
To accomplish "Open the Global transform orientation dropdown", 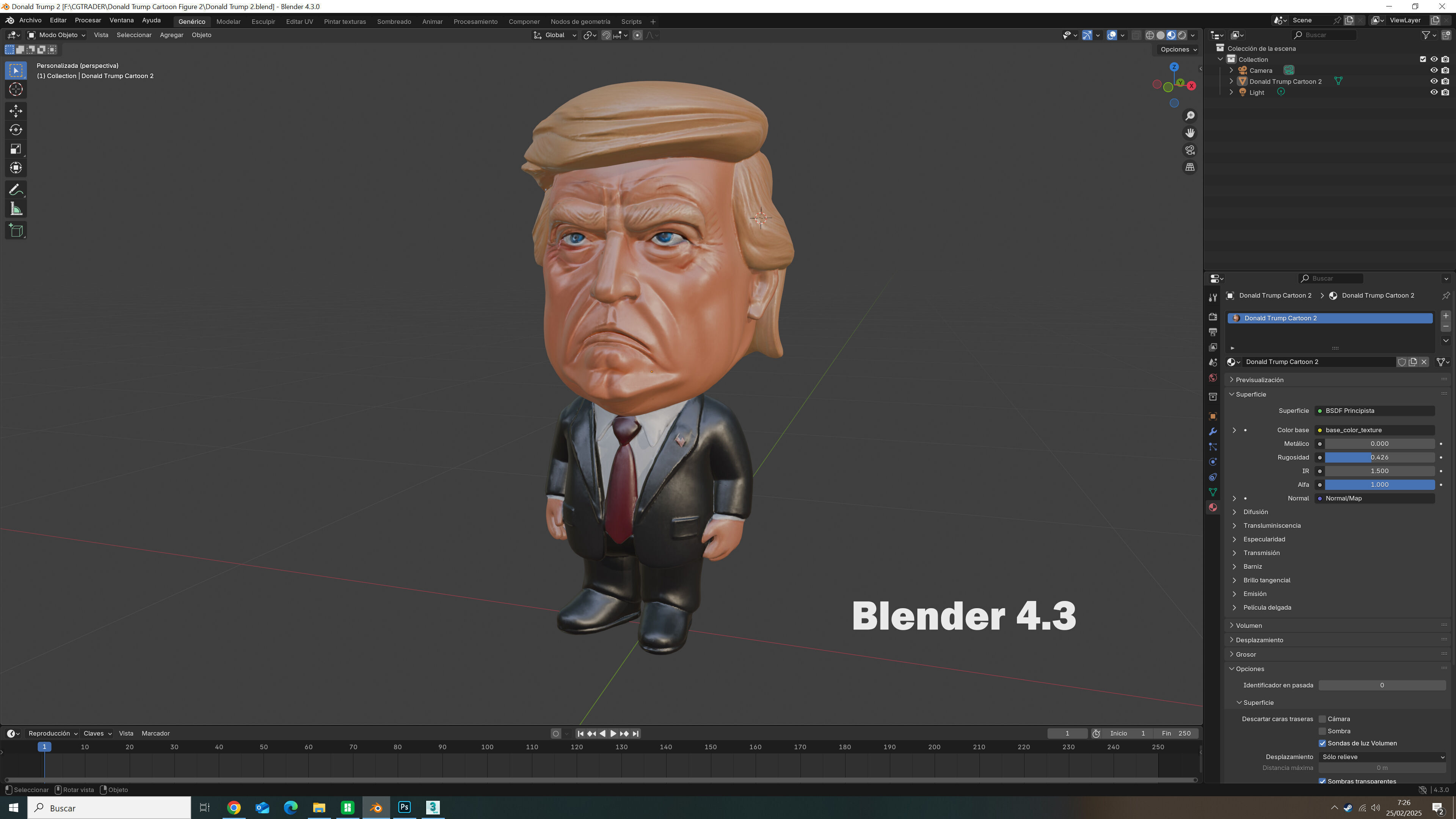I will [554, 35].
